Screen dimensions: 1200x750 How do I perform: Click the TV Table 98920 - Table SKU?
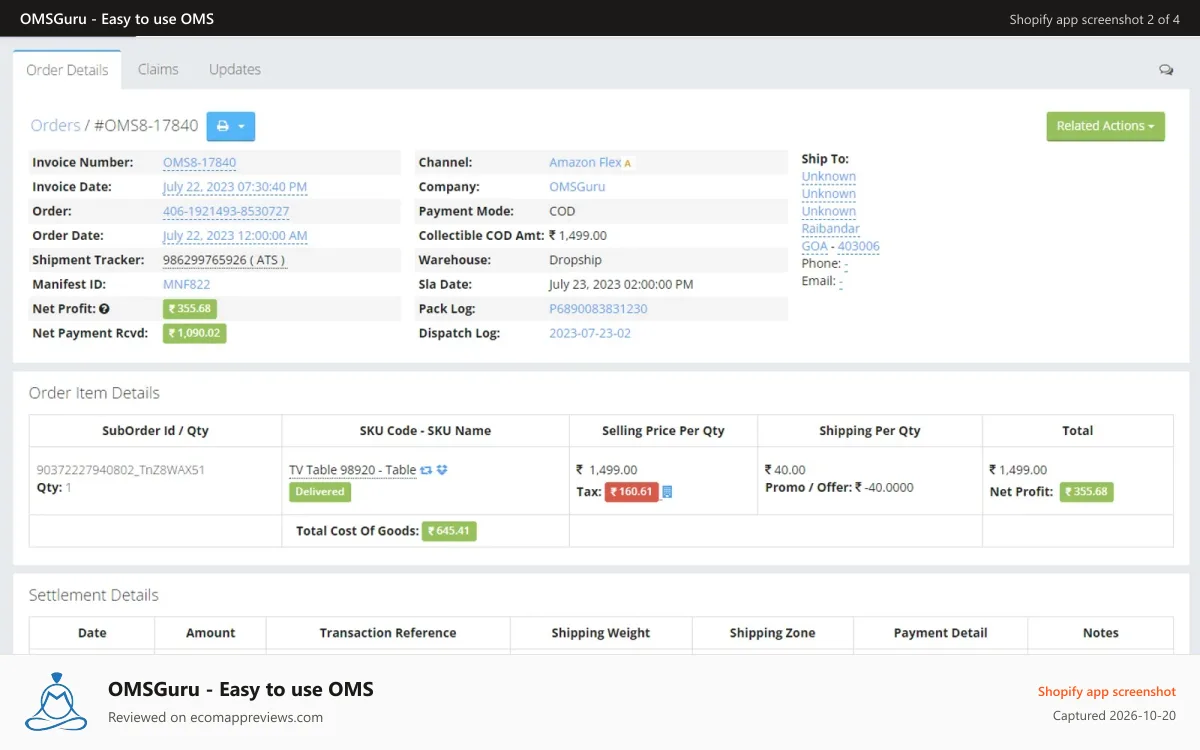tap(352, 470)
